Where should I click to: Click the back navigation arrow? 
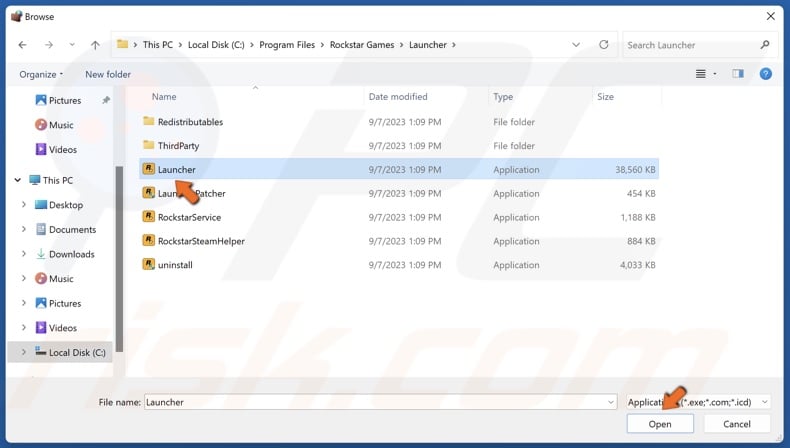[x=22, y=45]
